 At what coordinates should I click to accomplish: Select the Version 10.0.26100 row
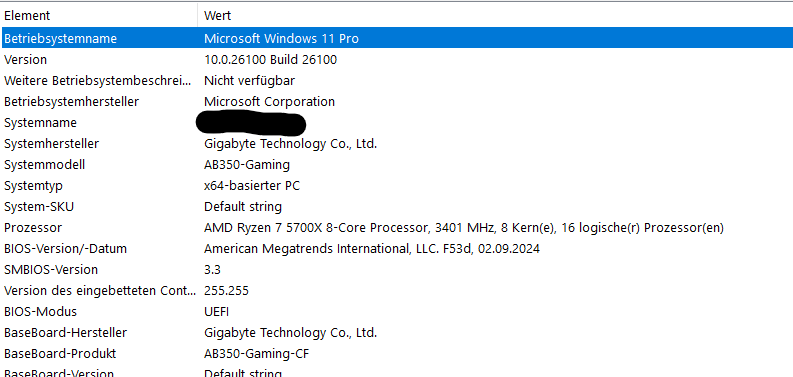[396, 60]
